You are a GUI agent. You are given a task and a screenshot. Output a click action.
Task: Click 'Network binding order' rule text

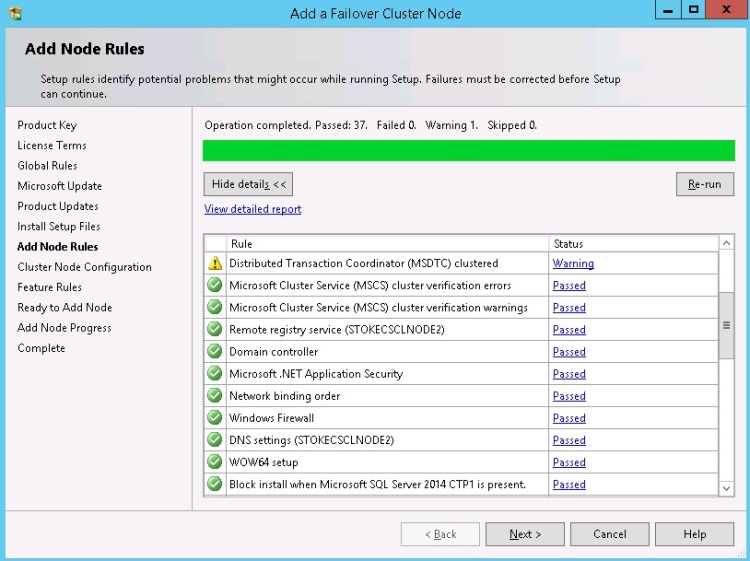pos(285,396)
